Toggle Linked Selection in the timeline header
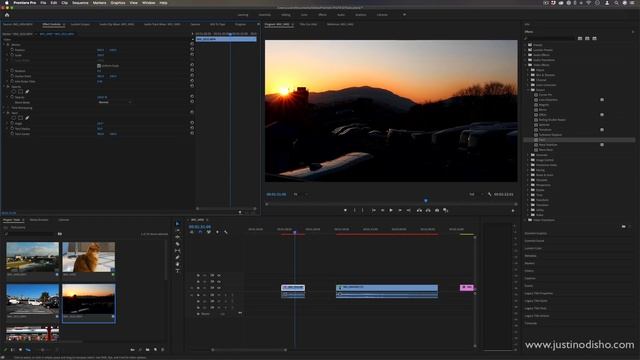 [x=209, y=232]
